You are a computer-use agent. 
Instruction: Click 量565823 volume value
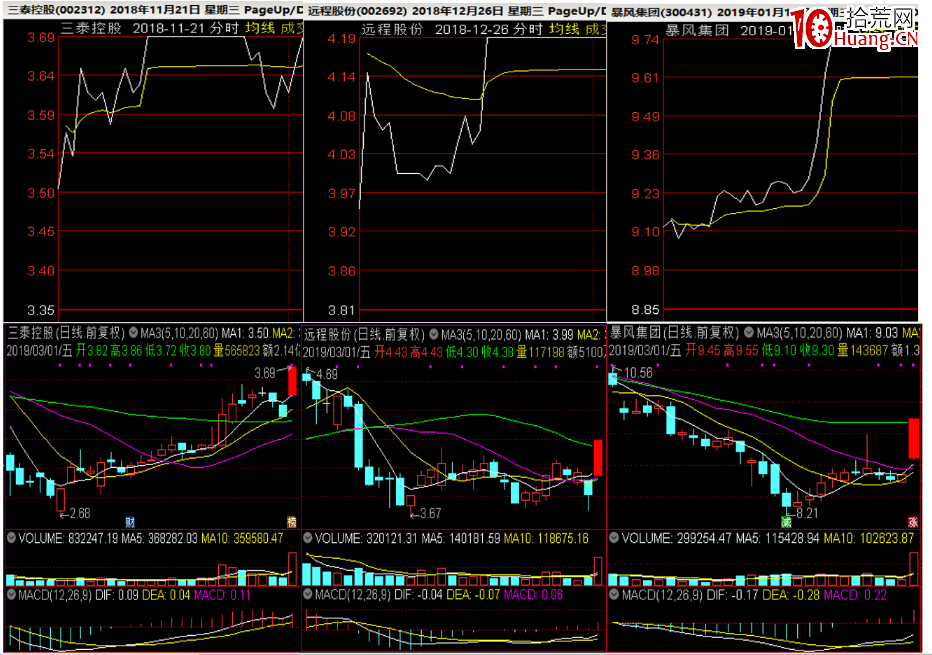click(237, 351)
